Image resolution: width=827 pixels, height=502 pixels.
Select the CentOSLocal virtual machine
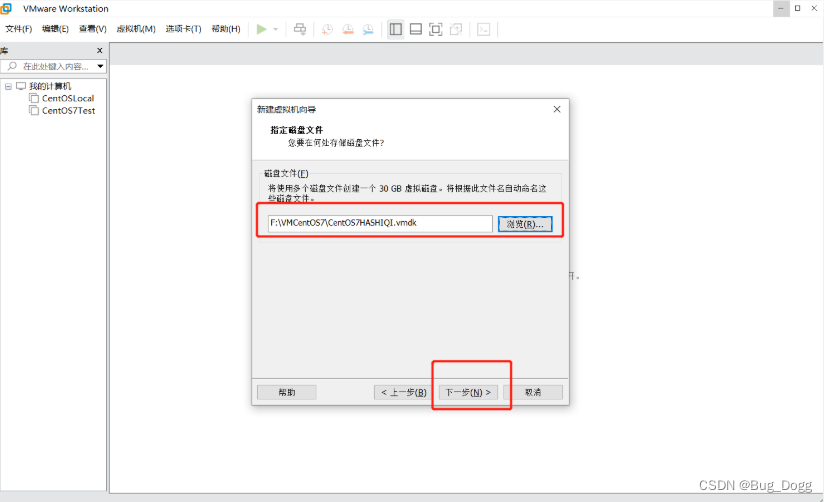point(68,98)
